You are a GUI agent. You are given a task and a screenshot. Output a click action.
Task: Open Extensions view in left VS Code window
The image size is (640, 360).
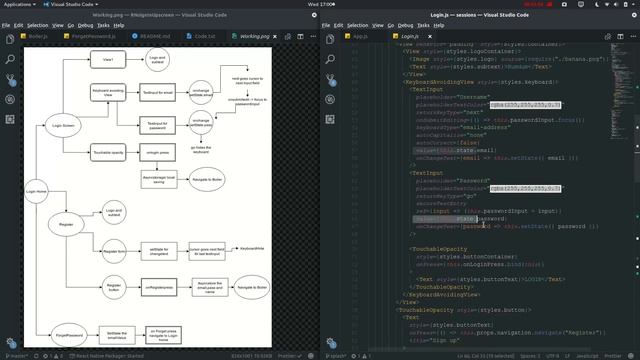pos(10,119)
